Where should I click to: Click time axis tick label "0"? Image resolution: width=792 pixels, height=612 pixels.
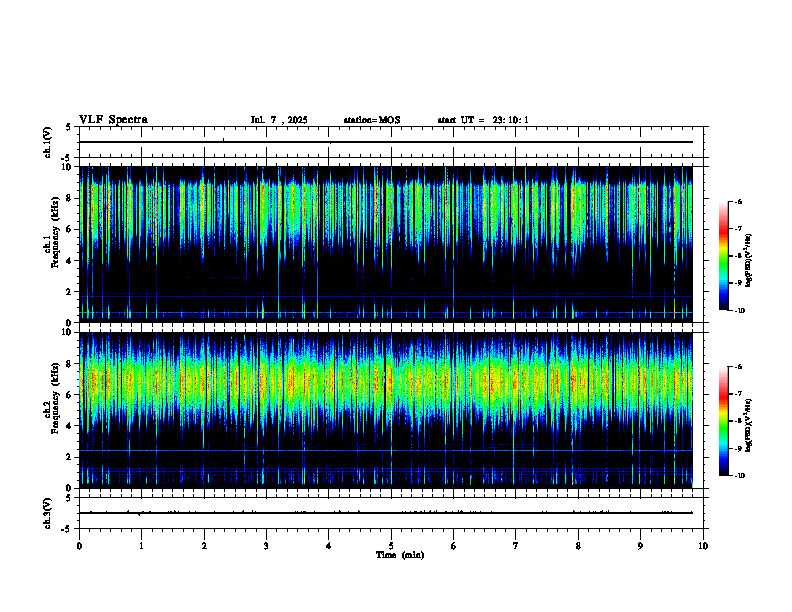pyautogui.click(x=79, y=546)
